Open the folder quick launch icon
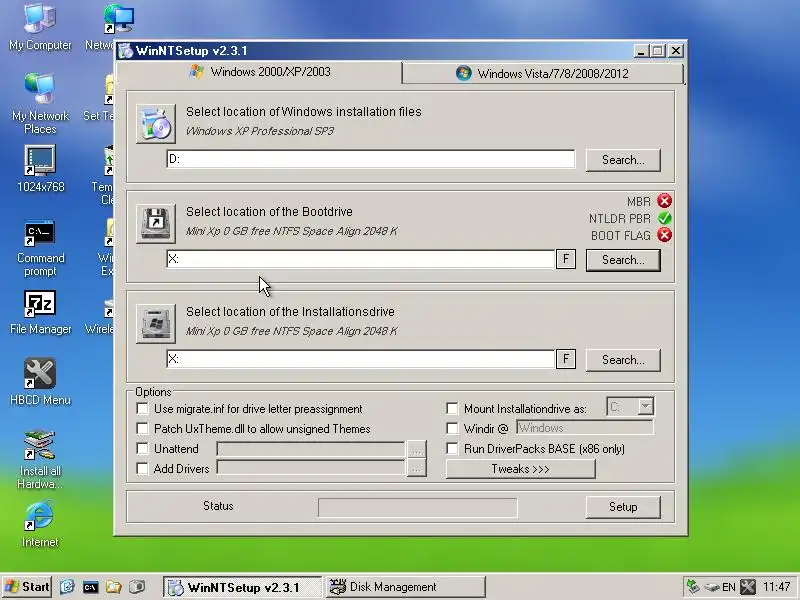 113,587
